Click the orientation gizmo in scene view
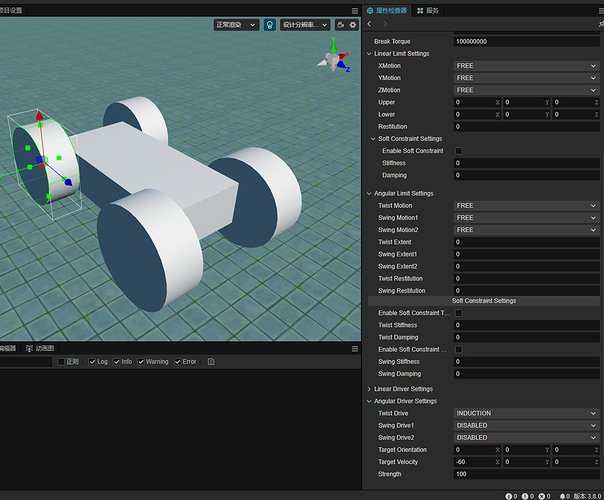The image size is (604, 500). click(x=332, y=56)
